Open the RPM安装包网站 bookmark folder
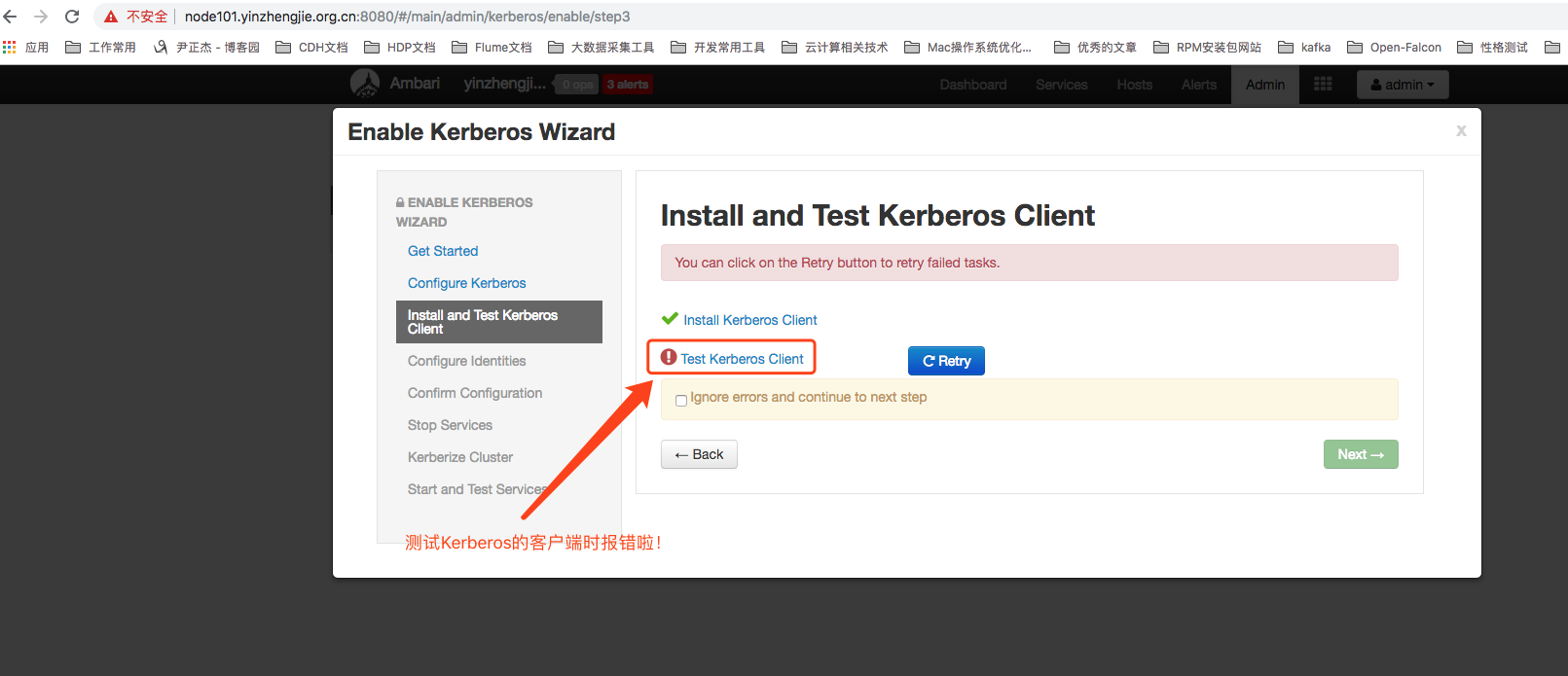Screen dimensions: 1568x676 (1208, 47)
